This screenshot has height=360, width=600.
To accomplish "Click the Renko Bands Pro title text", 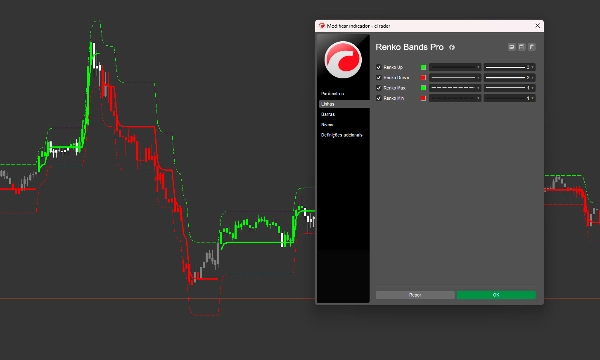I will (409, 47).
